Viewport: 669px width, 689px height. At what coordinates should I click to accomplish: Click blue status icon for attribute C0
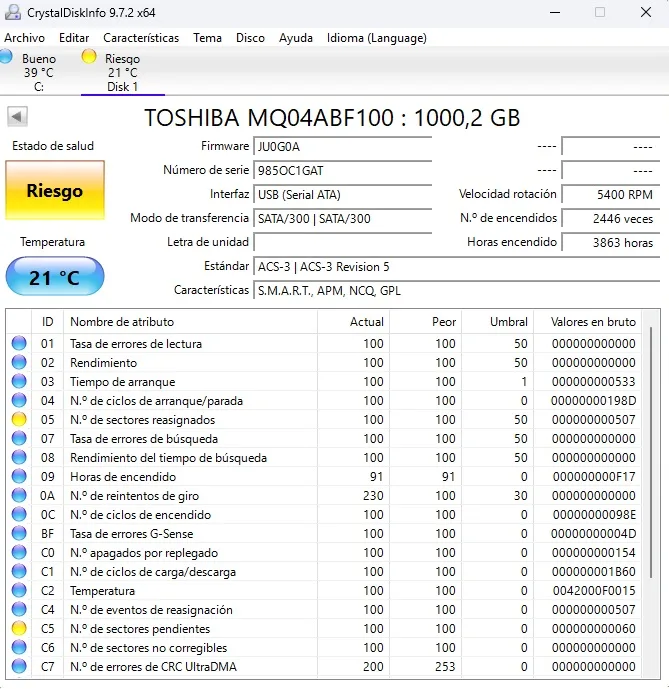click(x=19, y=552)
